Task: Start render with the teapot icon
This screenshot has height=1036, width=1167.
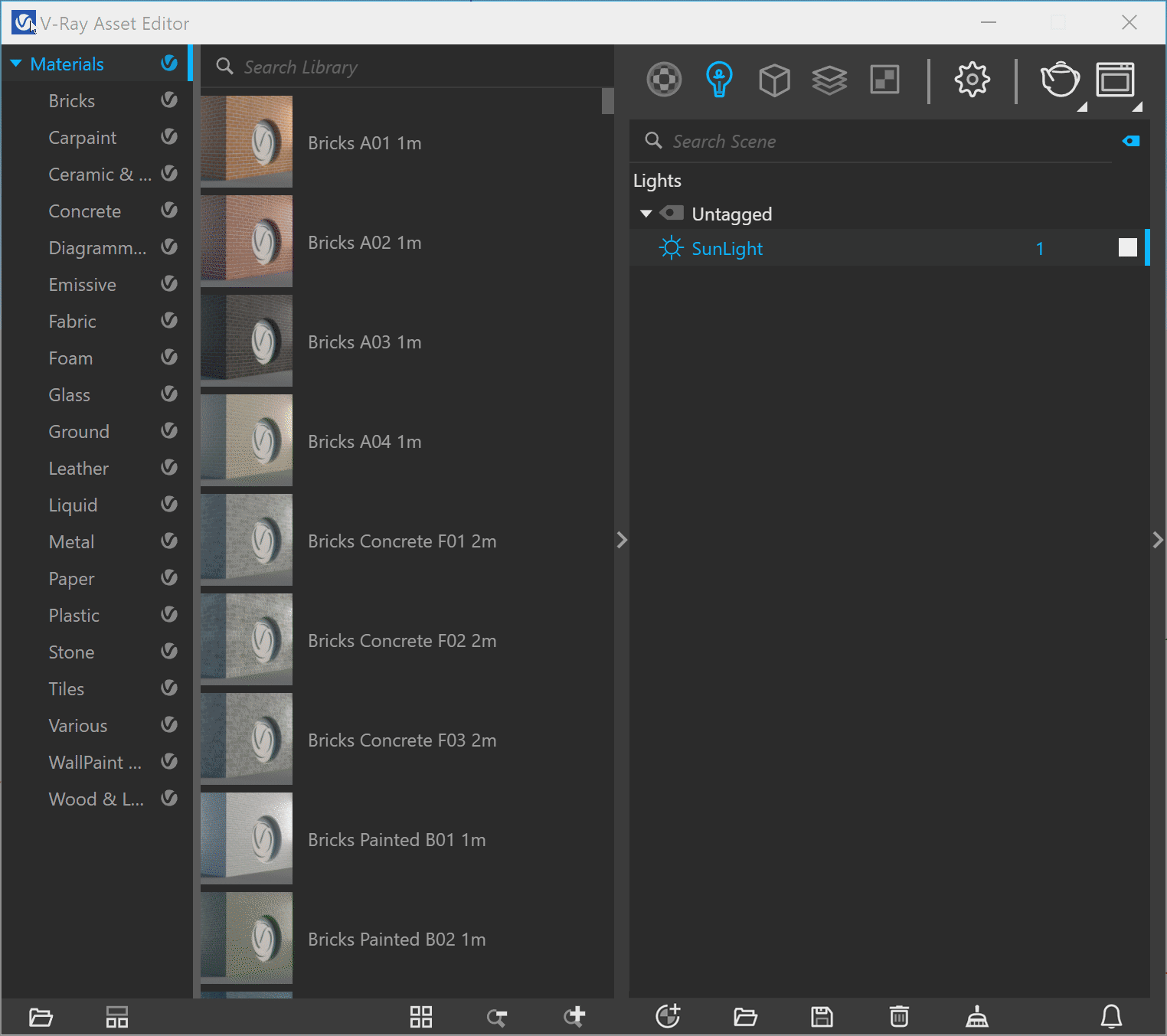Action: [1059, 80]
